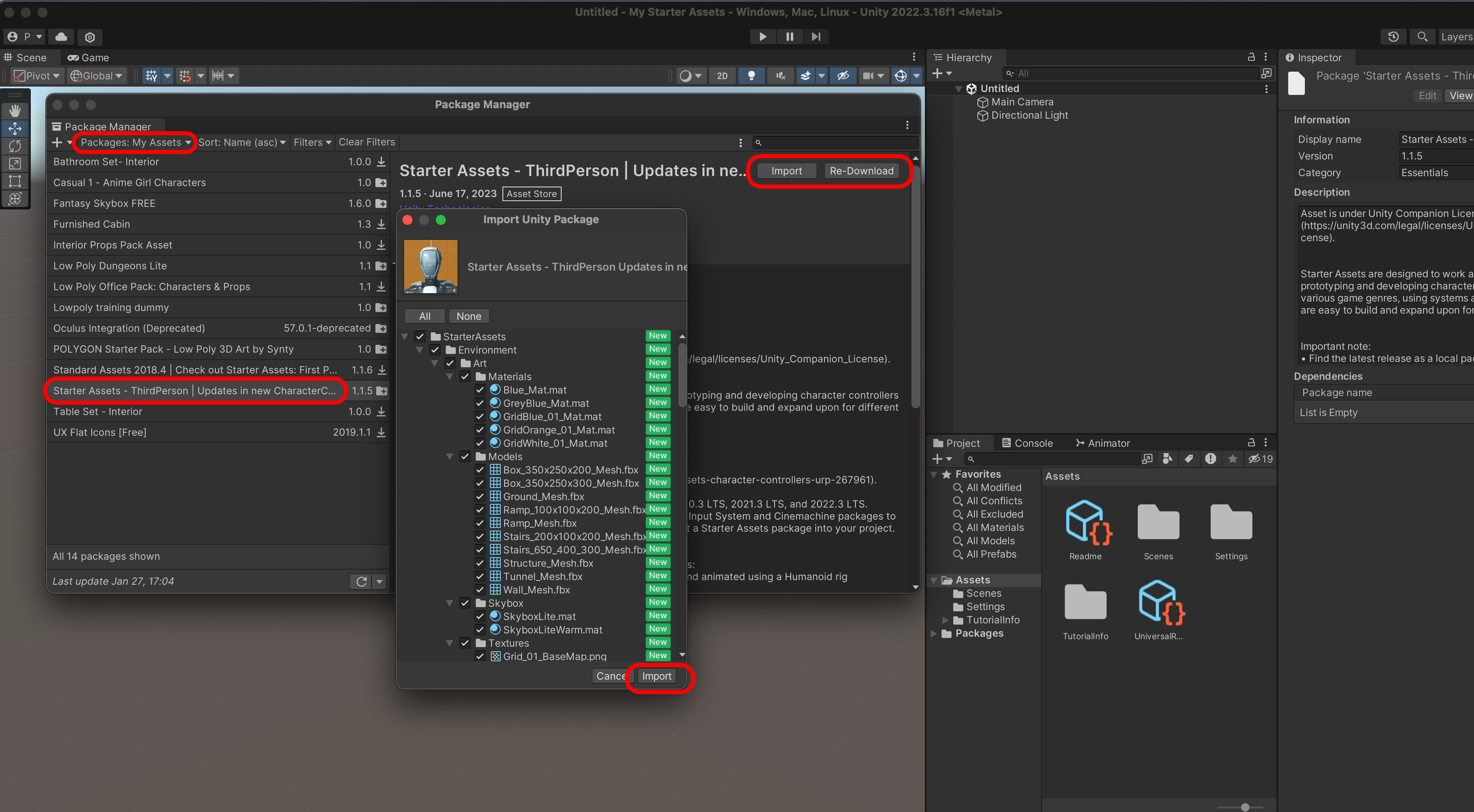
Task: Toggle the Ground_Mesh.fbx checkbox
Action: (x=480, y=496)
